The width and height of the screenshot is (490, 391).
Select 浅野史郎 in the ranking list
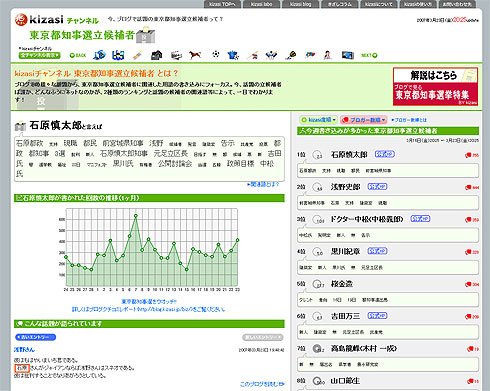pyautogui.click(x=345, y=187)
